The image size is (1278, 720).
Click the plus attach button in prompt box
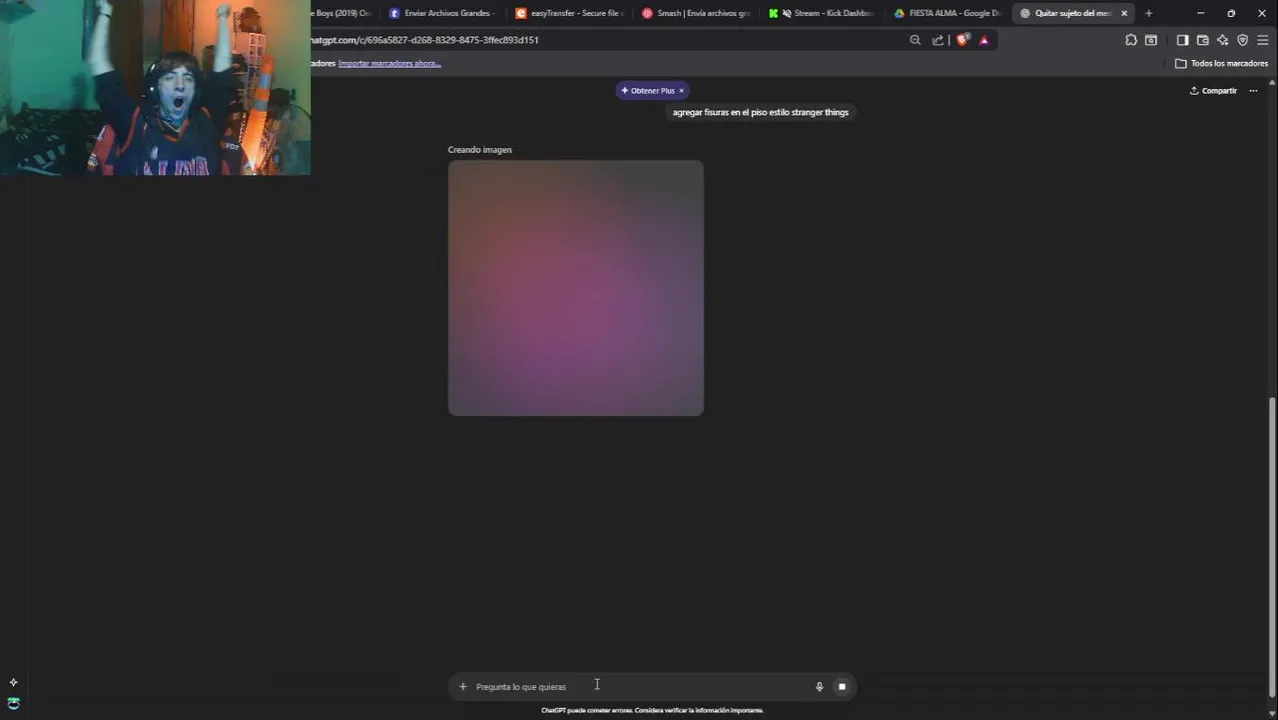click(x=462, y=686)
